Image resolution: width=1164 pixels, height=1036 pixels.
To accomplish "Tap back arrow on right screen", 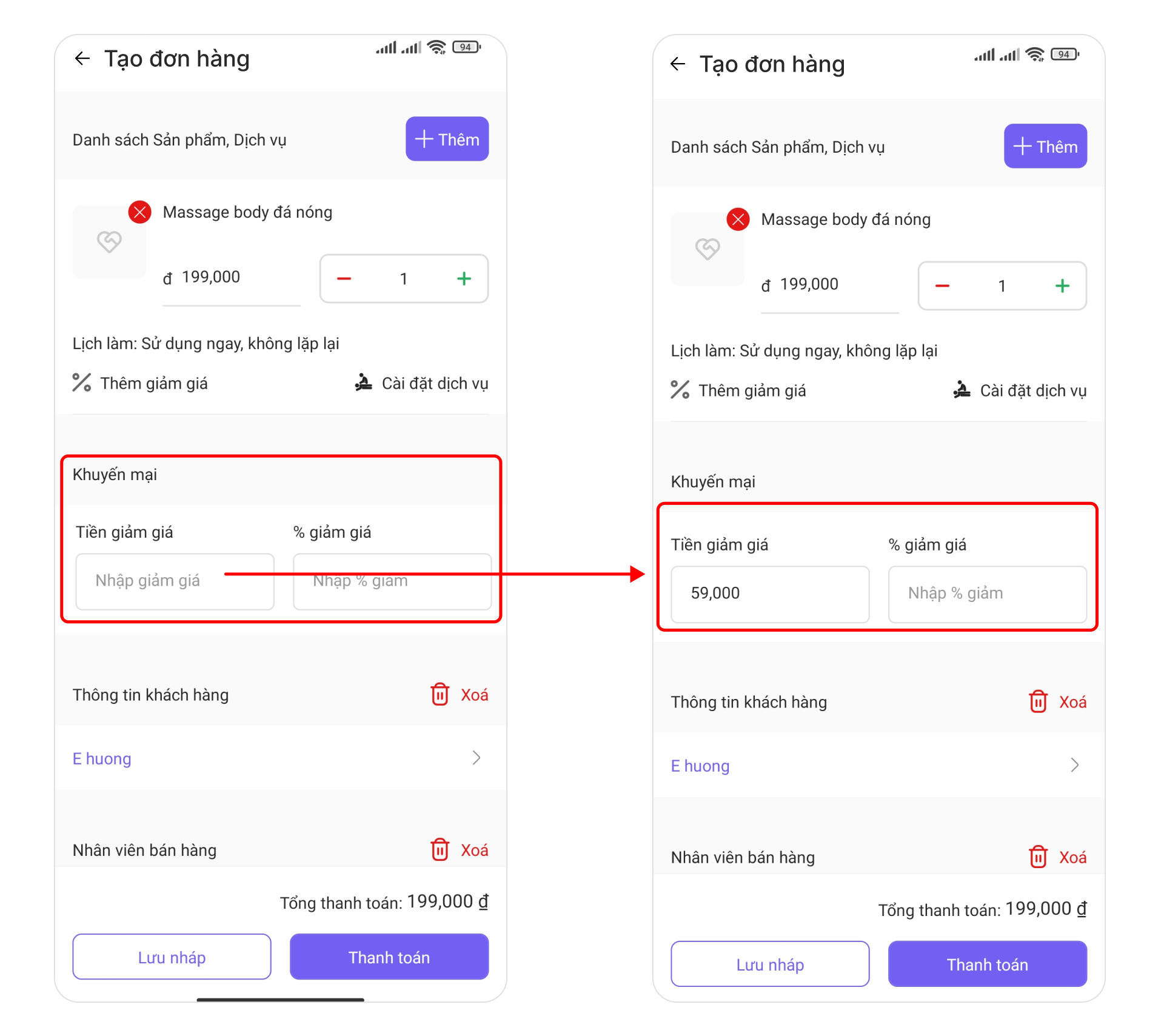I will pos(678,64).
